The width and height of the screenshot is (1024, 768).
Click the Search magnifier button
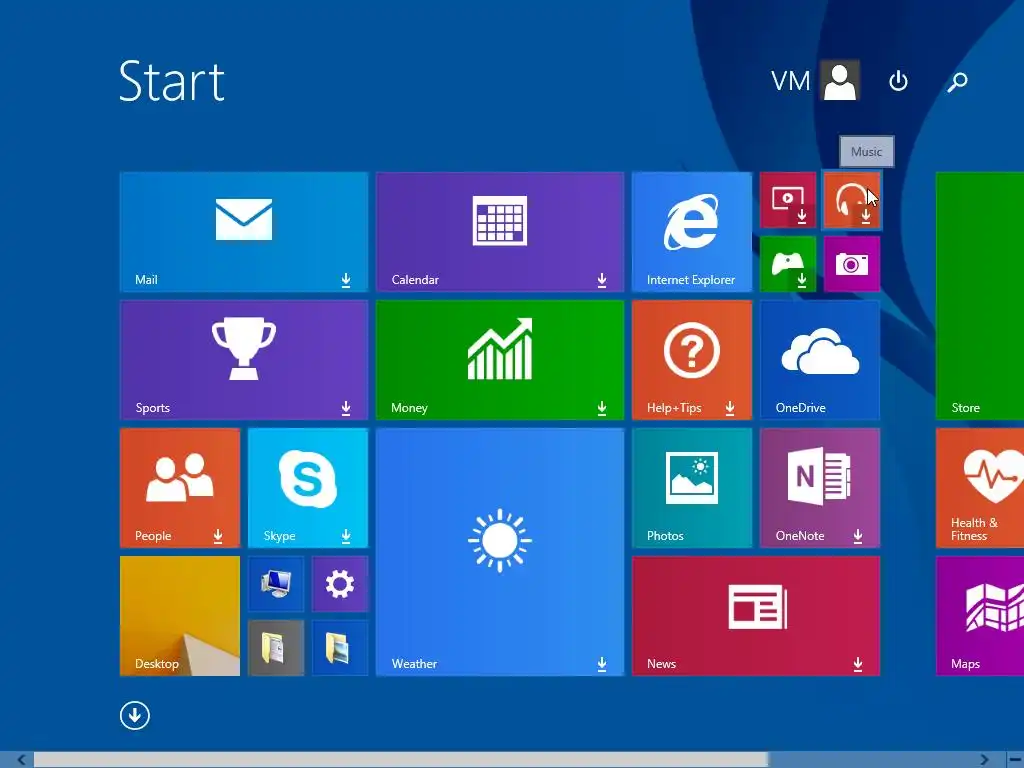[x=957, y=82]
